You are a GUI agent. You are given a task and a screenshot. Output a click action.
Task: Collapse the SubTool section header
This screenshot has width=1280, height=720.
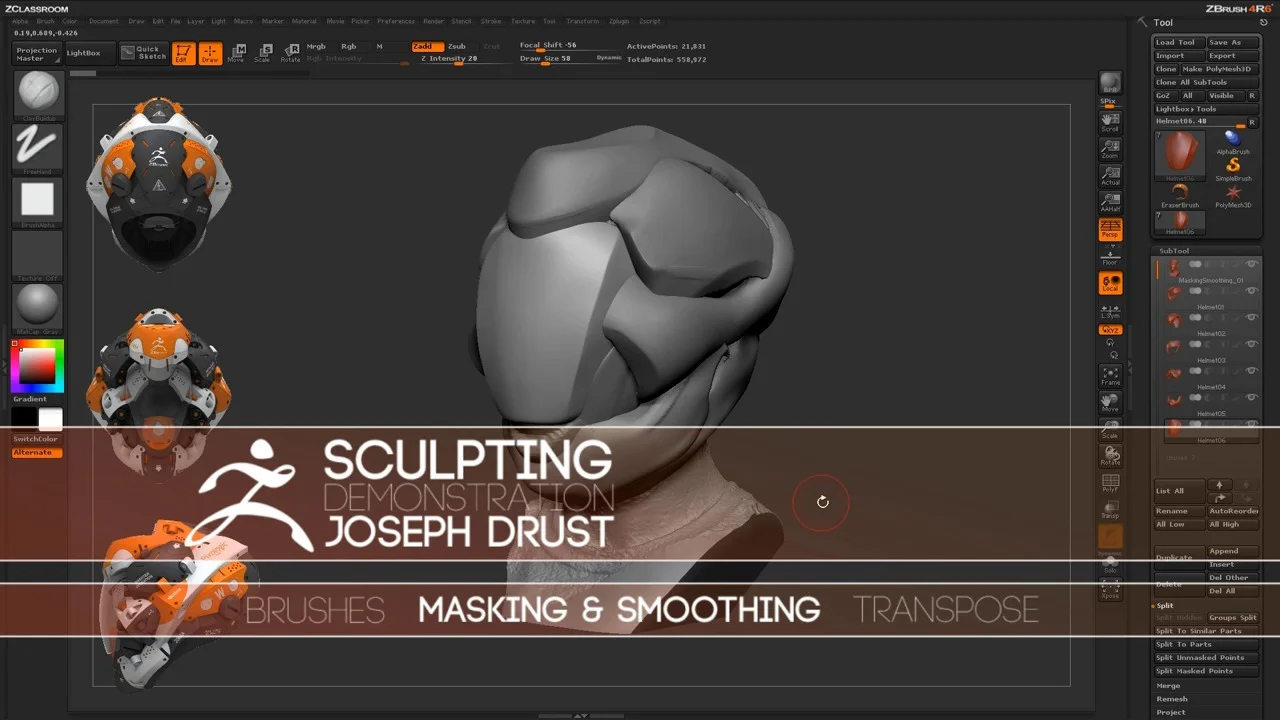[x=1174, y=251]
